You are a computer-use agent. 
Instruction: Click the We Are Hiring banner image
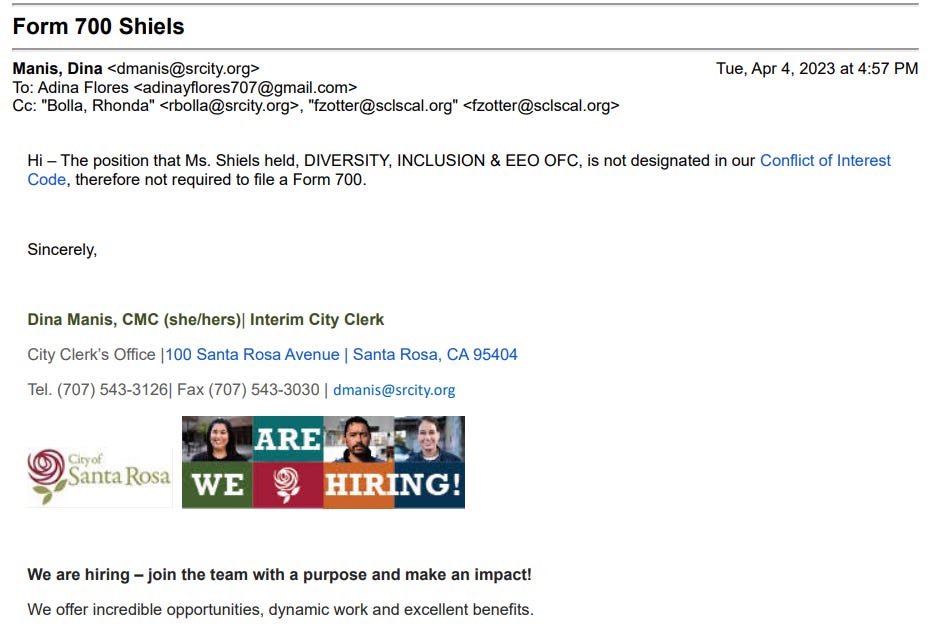tap(324, 462)
